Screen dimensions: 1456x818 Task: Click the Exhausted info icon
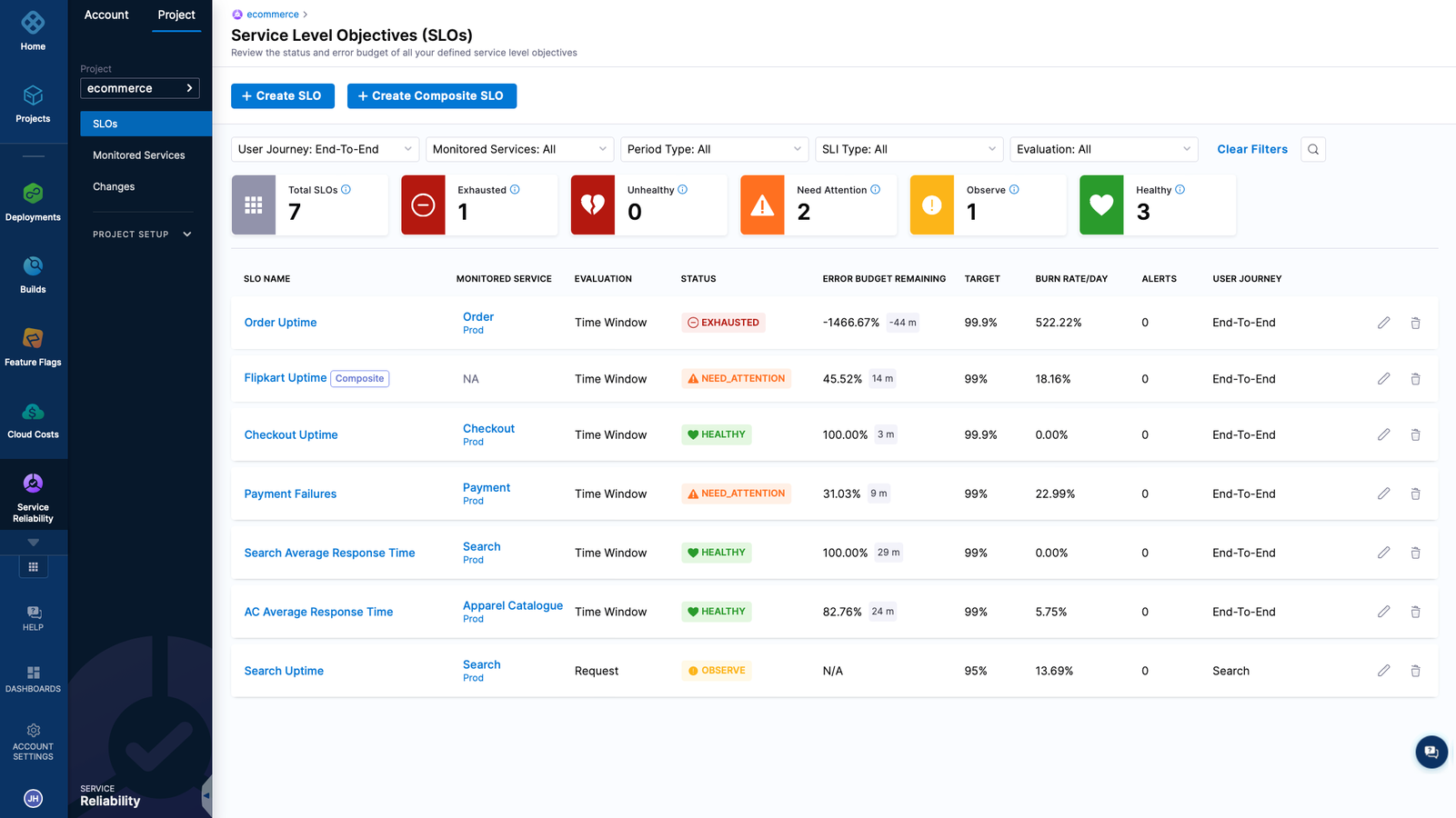tap(515, 190)
